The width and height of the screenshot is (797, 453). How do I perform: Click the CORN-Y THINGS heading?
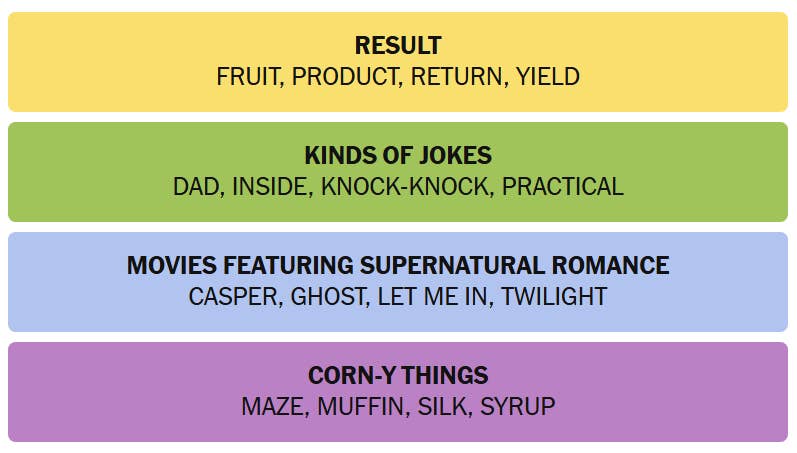398,375
